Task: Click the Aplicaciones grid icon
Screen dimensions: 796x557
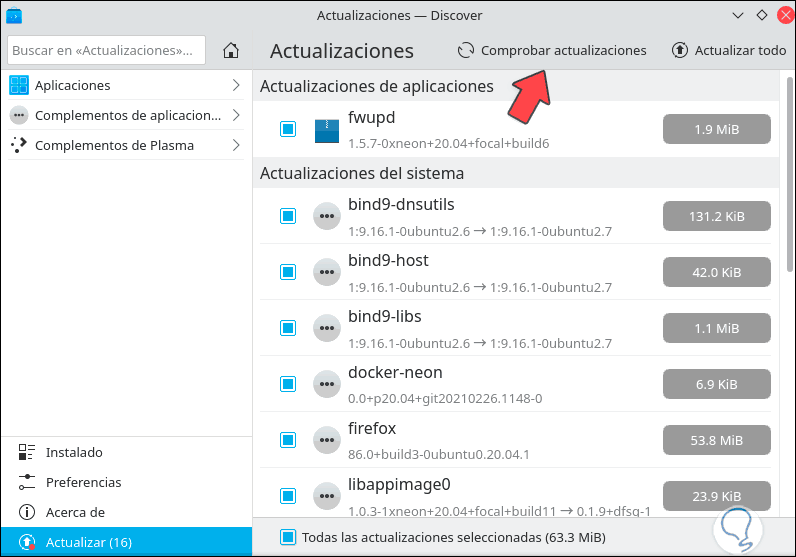Action: pyautogui.click(x=19, y=85)
